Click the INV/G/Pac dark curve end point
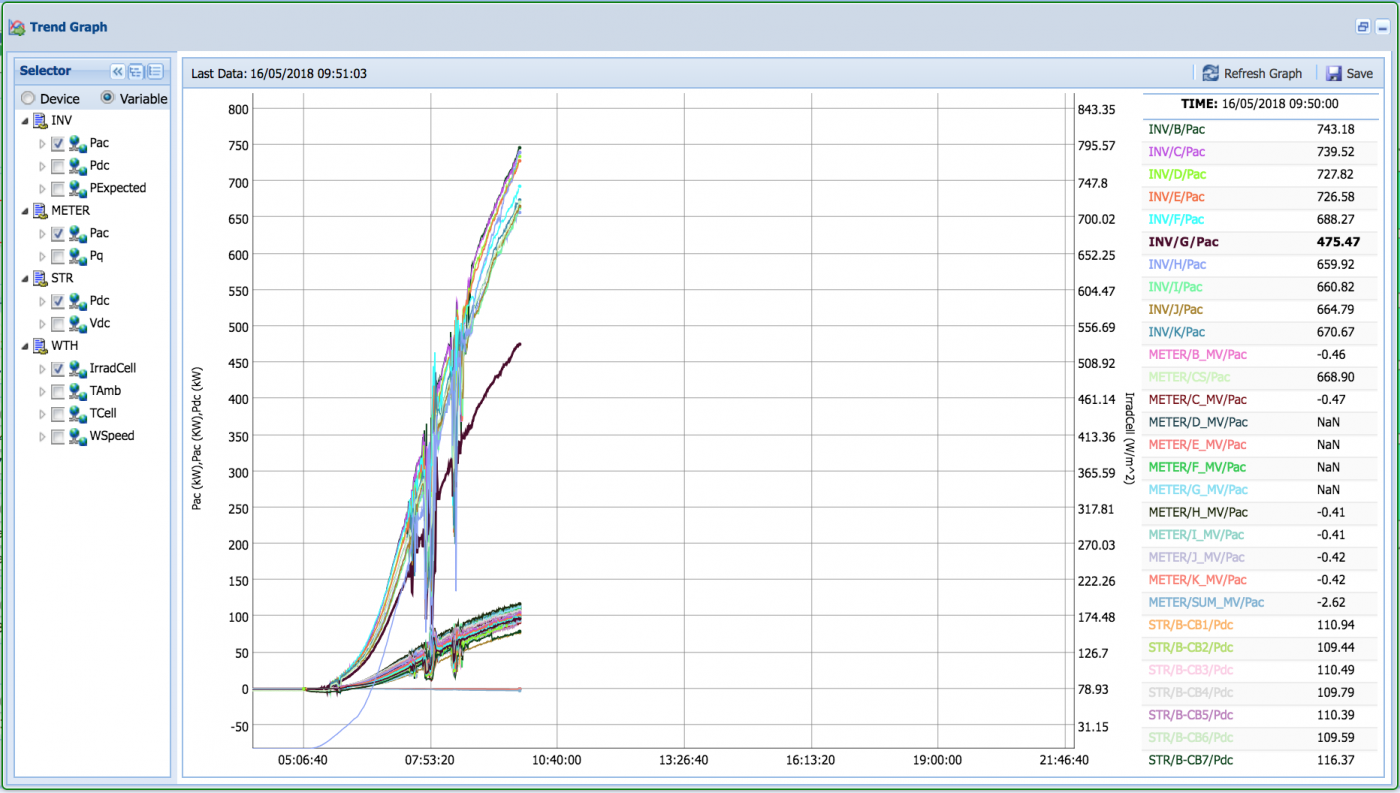This screenshot has height=793, width=1400. tap(520, 344)
